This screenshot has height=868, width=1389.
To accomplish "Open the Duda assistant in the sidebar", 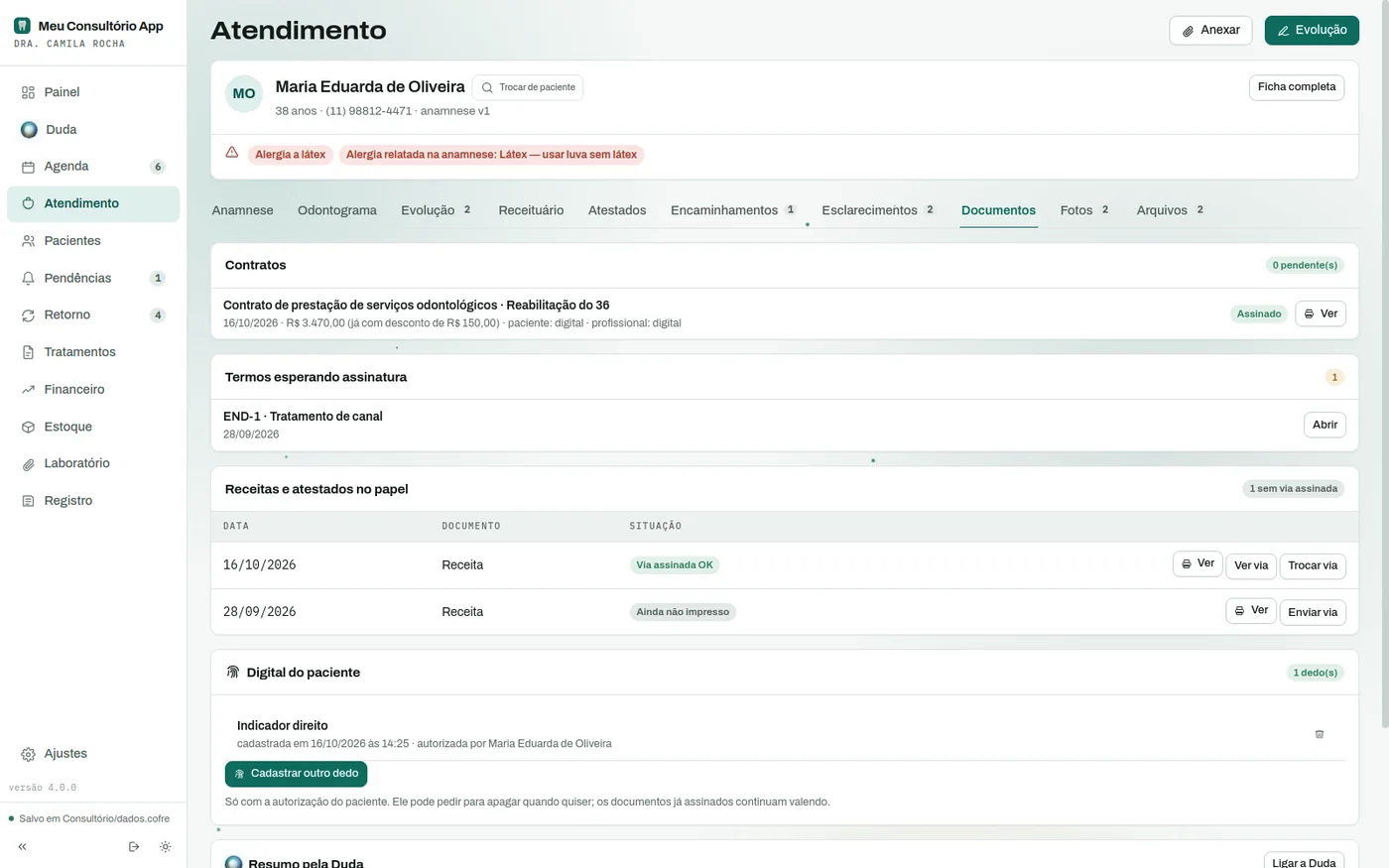I will coord(93,130).
